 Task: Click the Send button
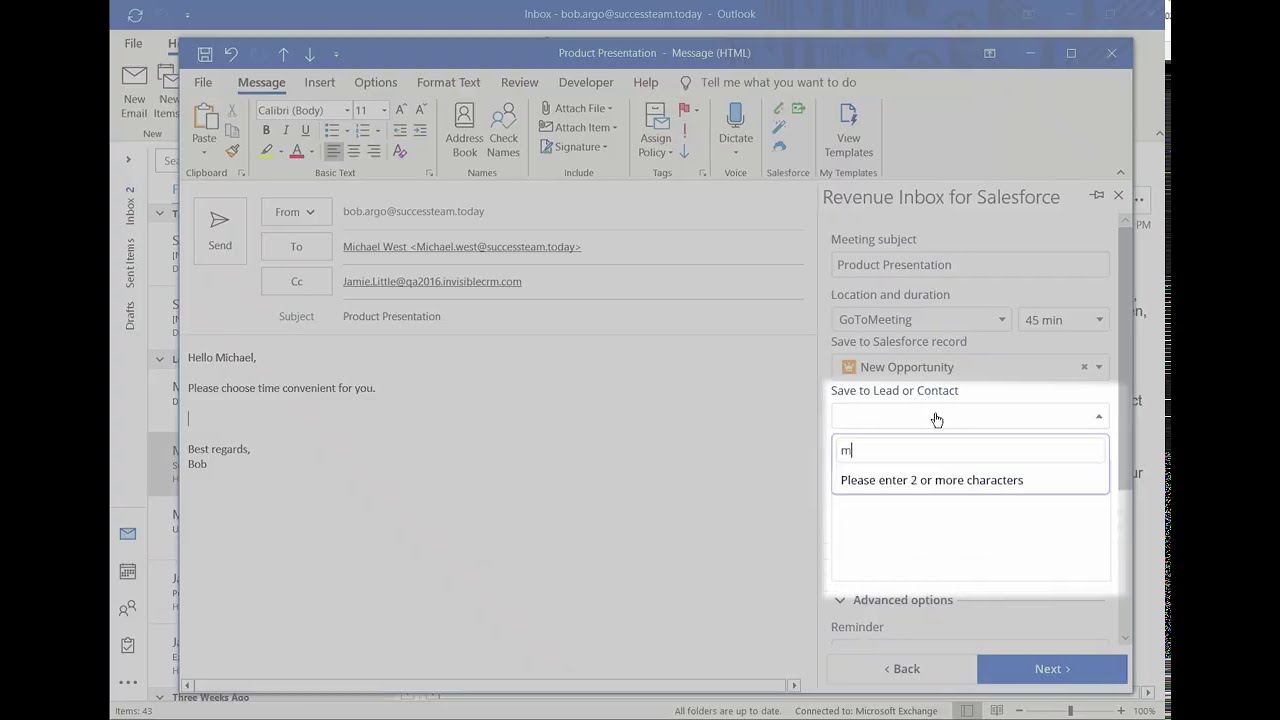point(220,231)
